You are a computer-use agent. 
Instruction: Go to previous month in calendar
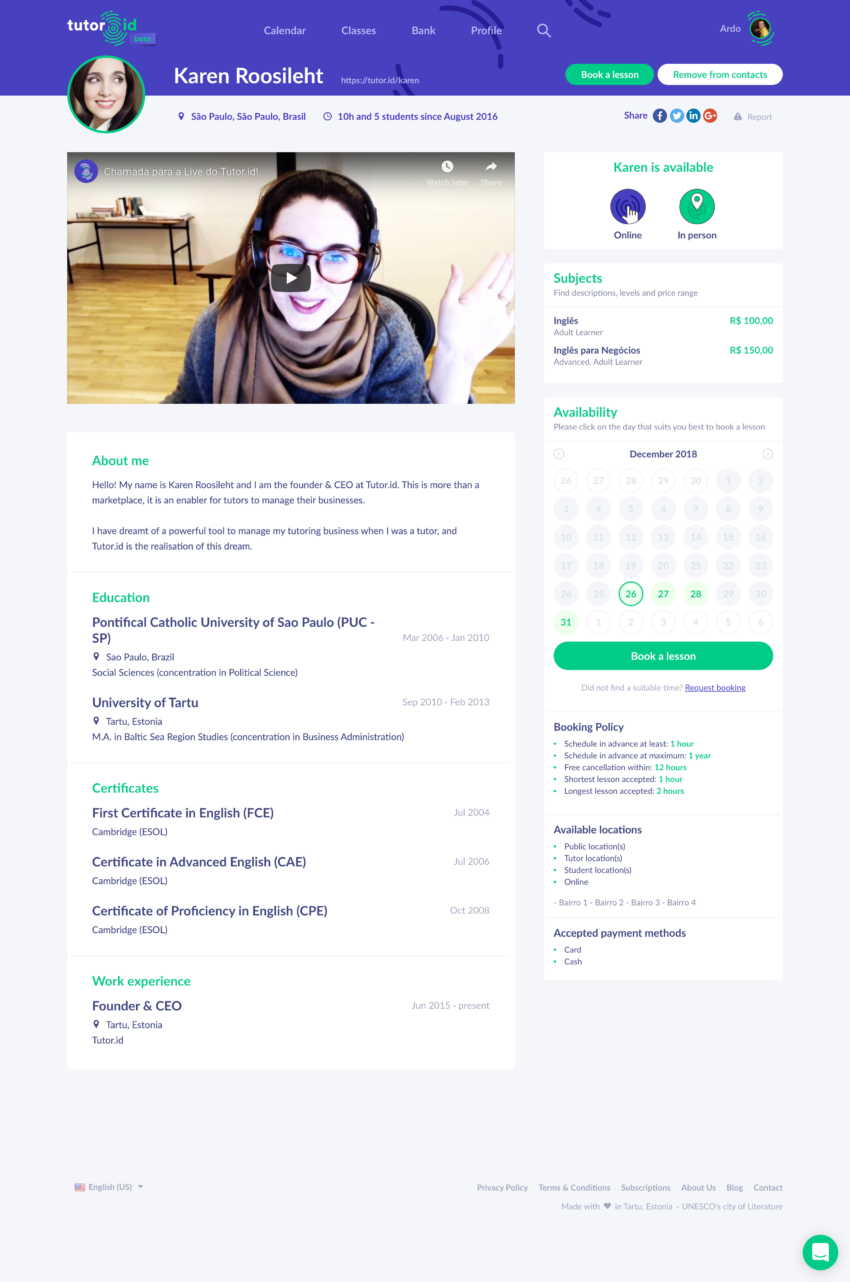click(559, 454)
